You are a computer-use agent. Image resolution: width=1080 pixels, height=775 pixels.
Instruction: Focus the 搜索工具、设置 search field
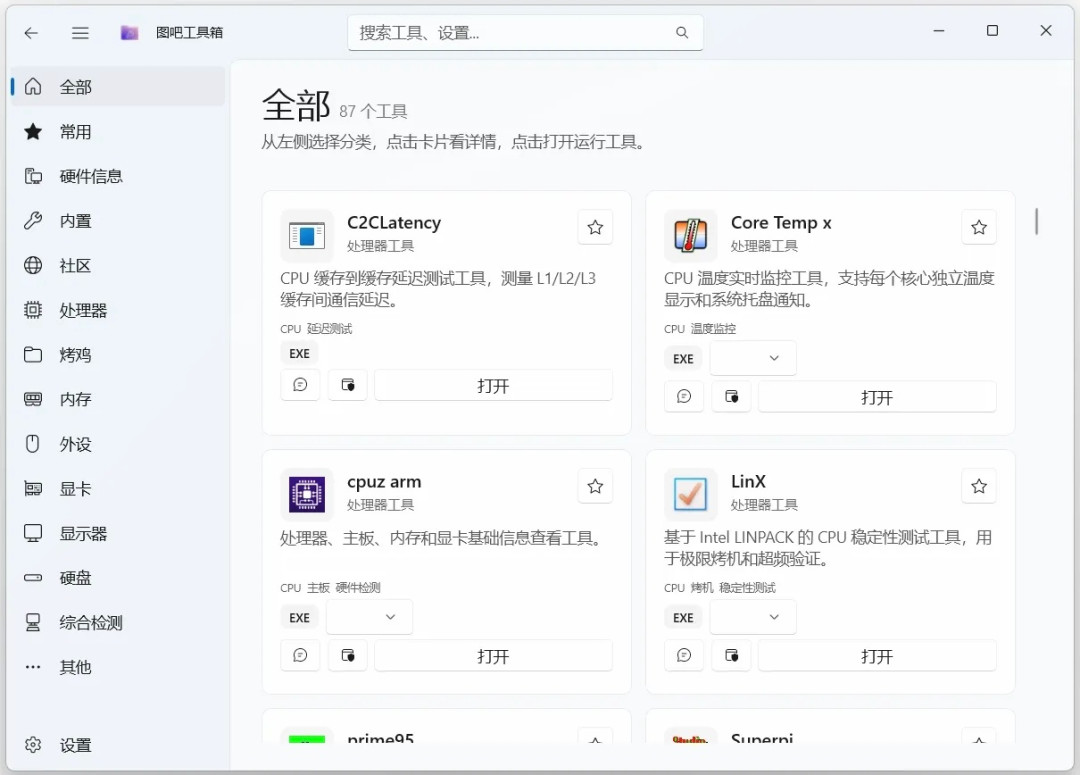pos(525,32)
